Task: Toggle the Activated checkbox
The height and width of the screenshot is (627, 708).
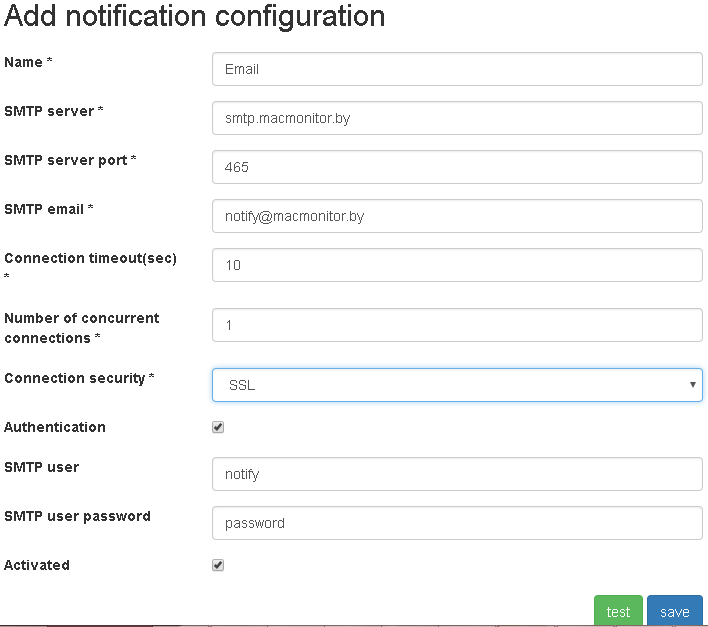Action: (x=218, y=565)
